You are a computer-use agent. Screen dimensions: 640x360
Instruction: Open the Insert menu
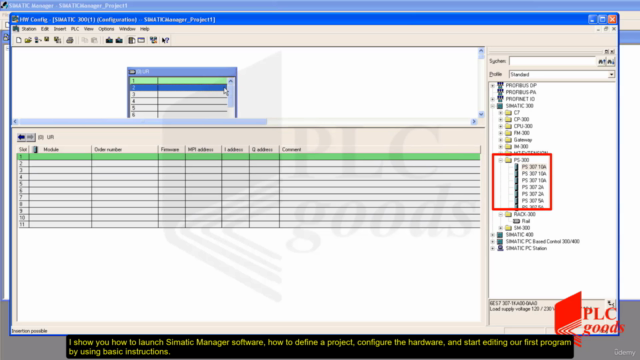click(x=60, y=29)
